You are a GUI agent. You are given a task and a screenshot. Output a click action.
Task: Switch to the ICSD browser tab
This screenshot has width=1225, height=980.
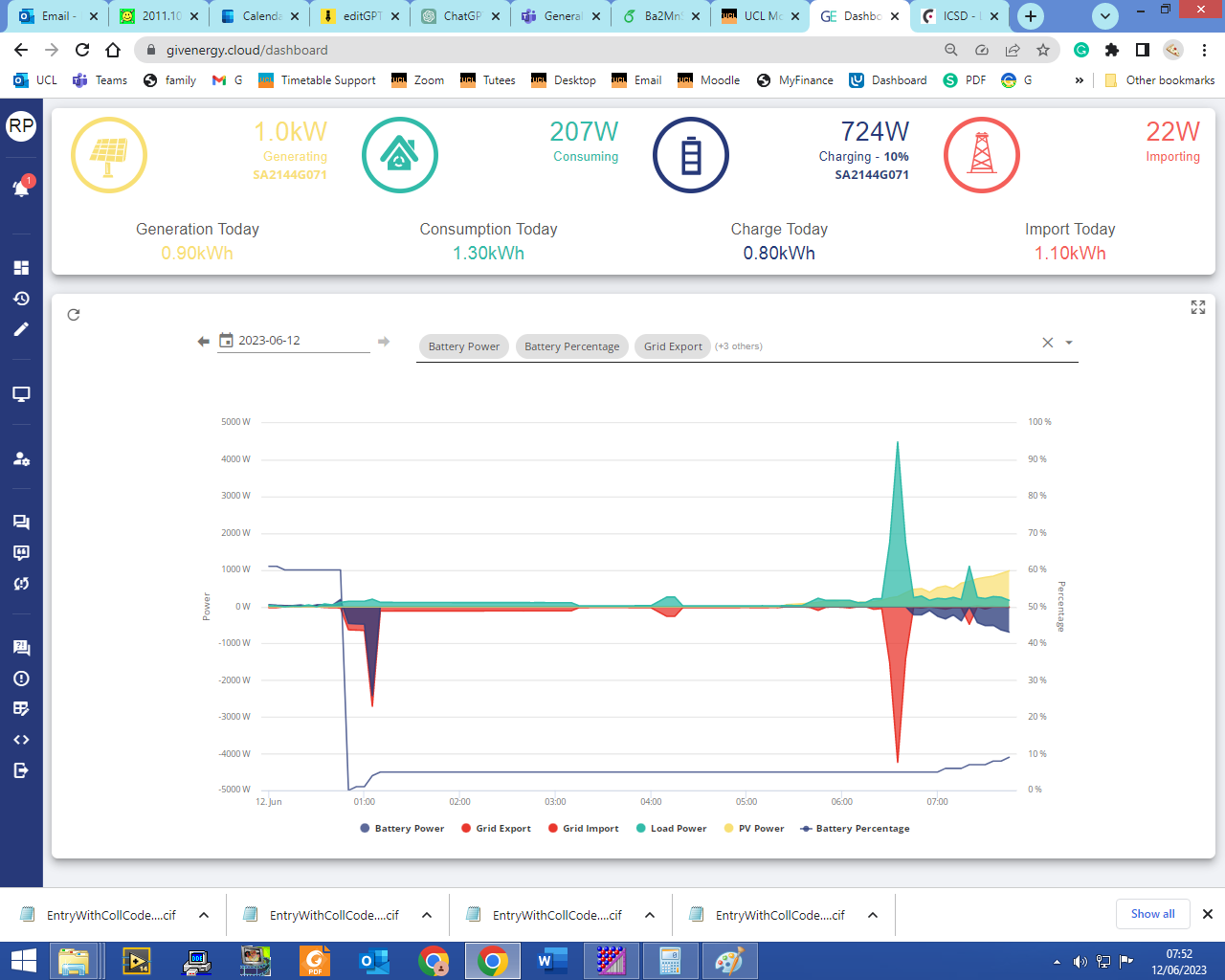(x=961, y=16)
